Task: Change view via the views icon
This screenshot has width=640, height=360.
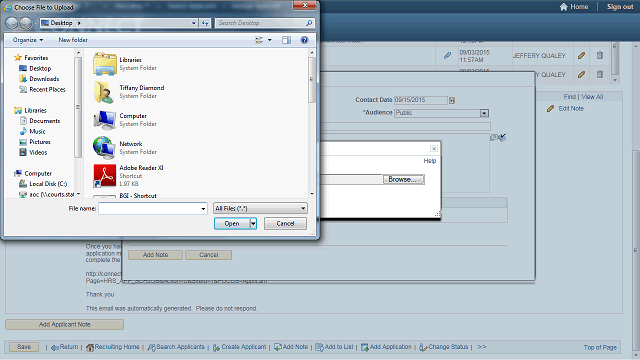Action: pyautogui.click(x=259, y=40)
